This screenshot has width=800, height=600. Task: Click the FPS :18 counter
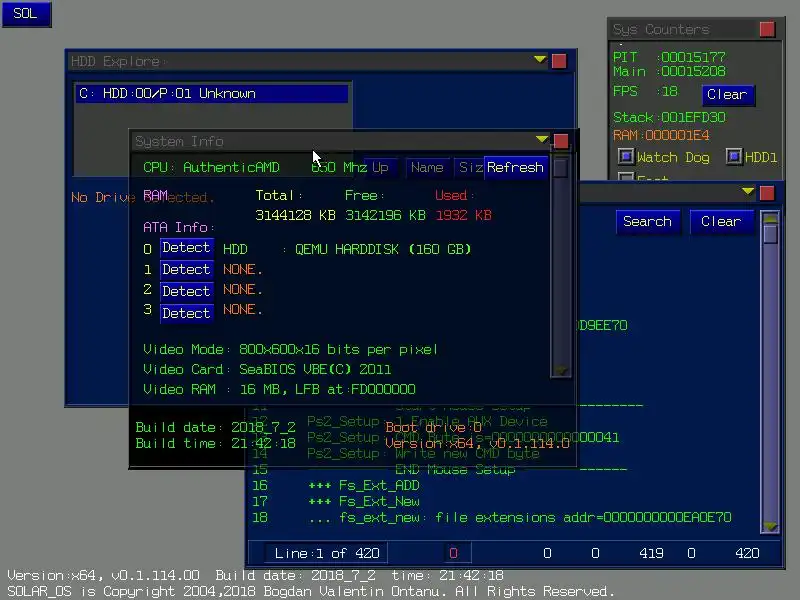click(x=645, y=92)
